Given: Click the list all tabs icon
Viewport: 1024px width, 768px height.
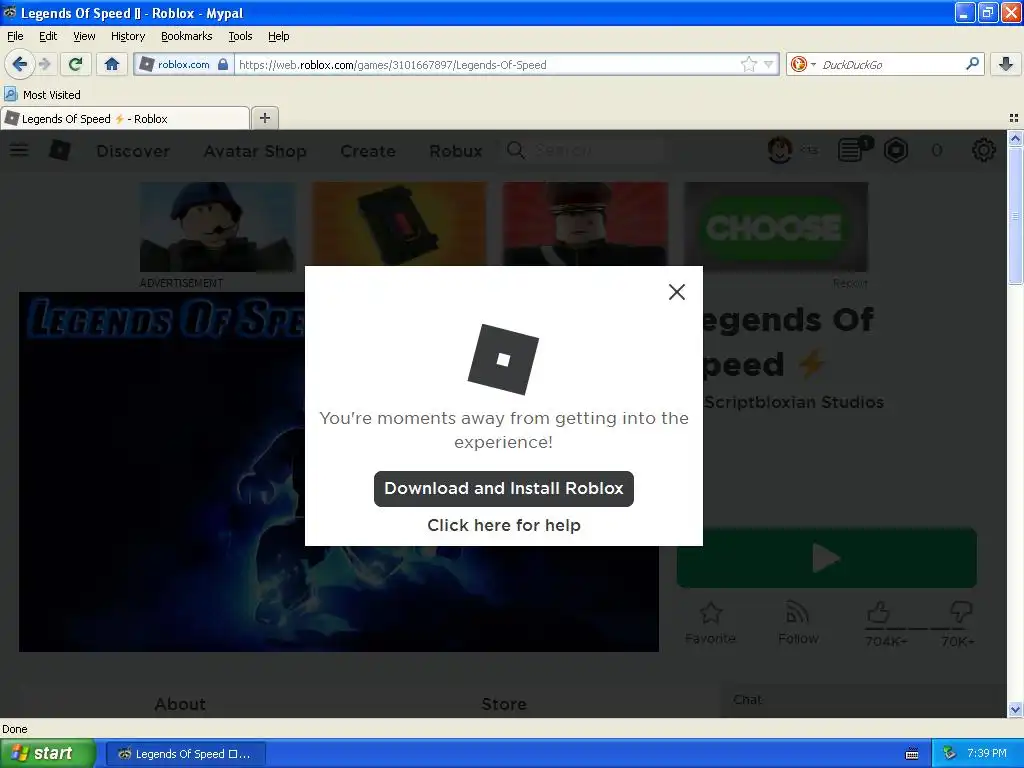Looking at the screenshot, I should click(x=1014, y=118).
